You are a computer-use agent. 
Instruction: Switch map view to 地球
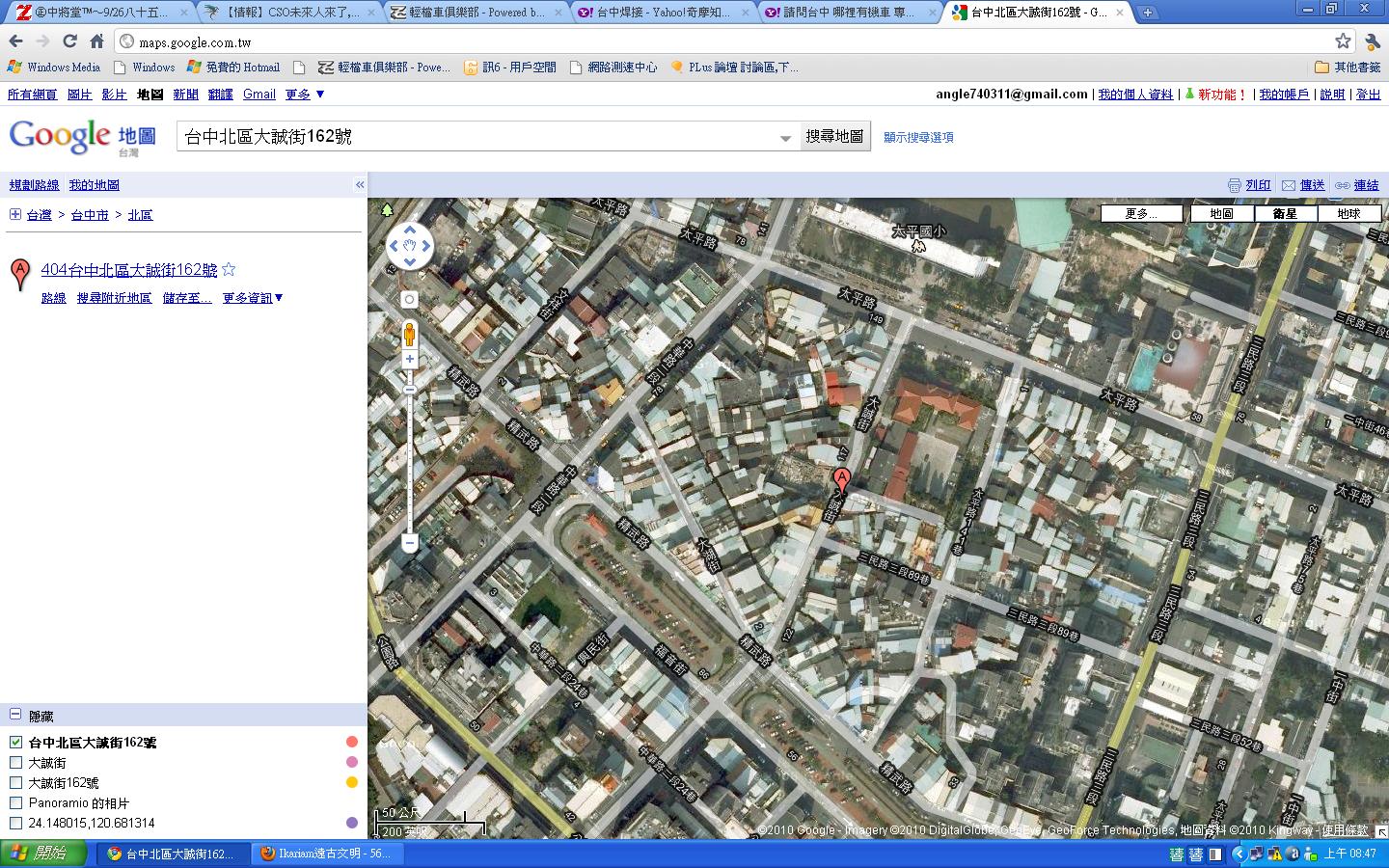(x=1348, y=213)
